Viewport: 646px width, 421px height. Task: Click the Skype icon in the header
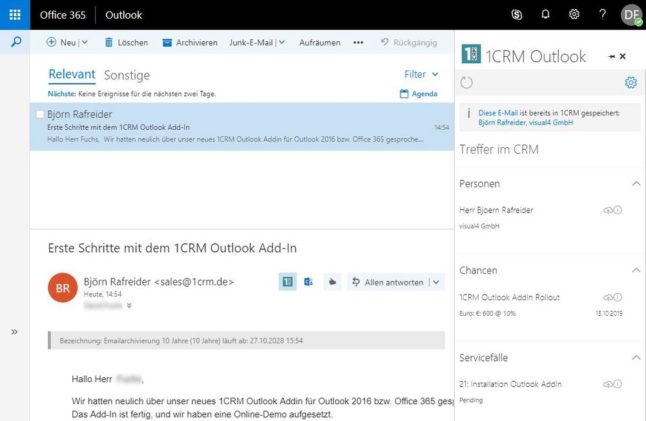pyautogui.click(x=517, y=15)
